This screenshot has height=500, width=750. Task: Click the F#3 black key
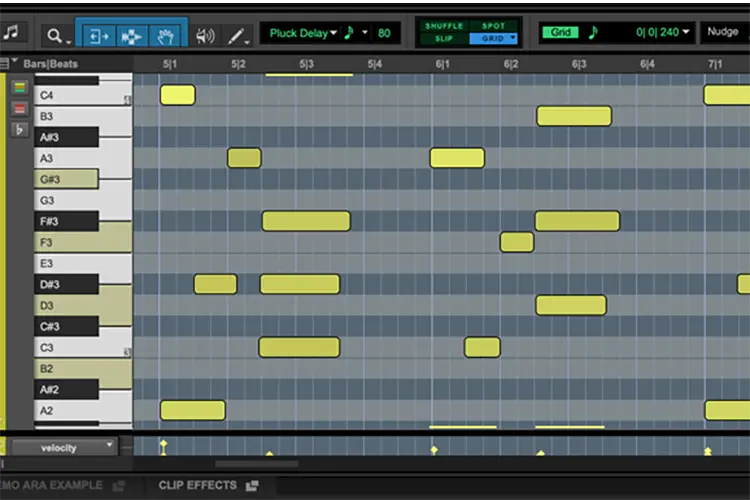(66, 221)
